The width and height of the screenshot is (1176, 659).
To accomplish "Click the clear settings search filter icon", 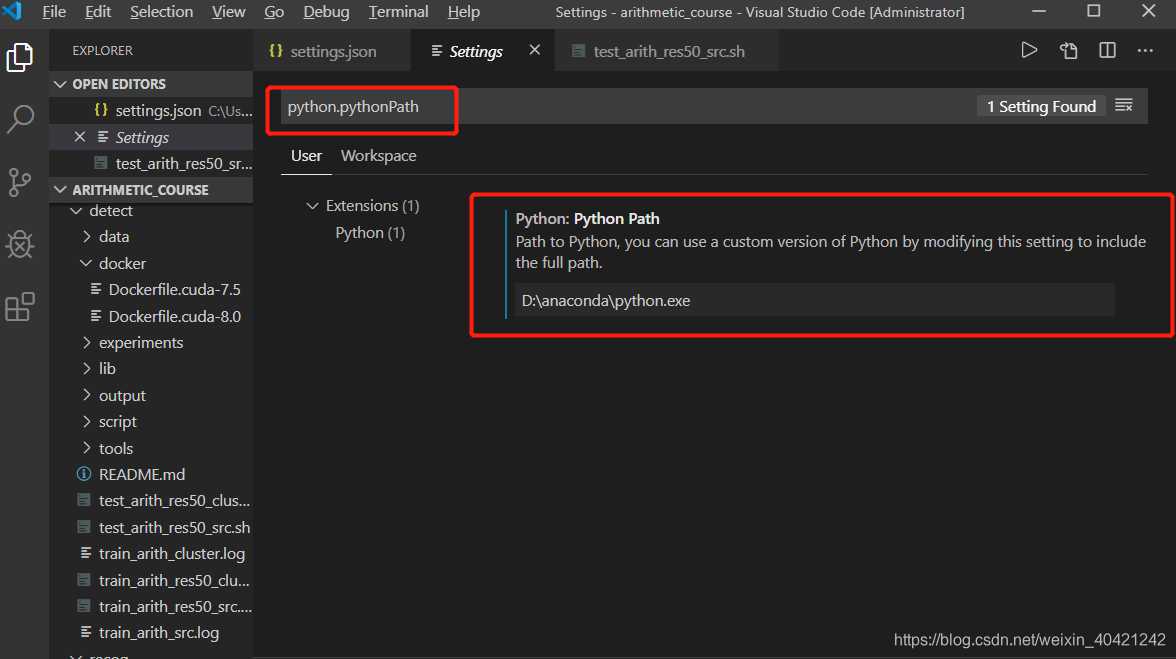I will [1124, 106].
